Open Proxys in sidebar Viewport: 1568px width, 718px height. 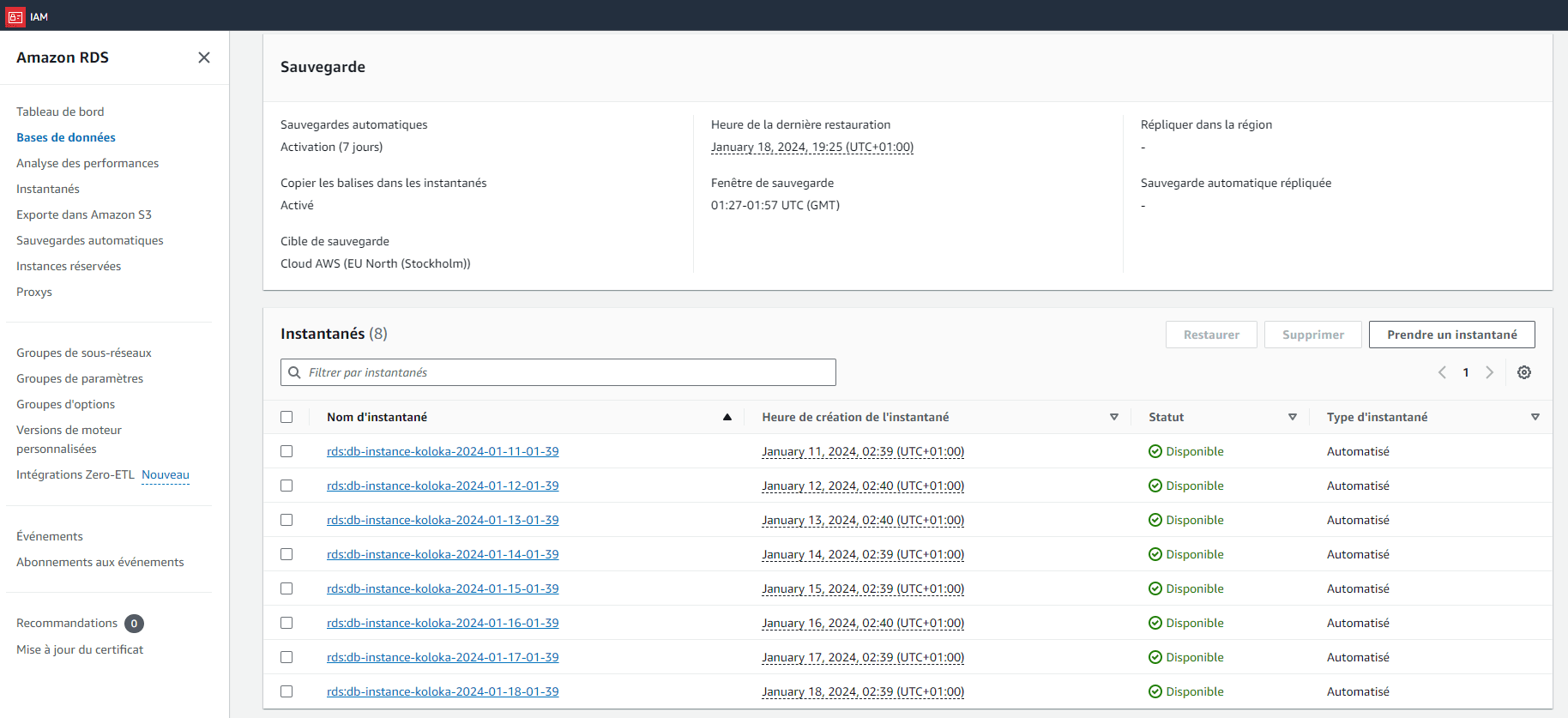34,292
